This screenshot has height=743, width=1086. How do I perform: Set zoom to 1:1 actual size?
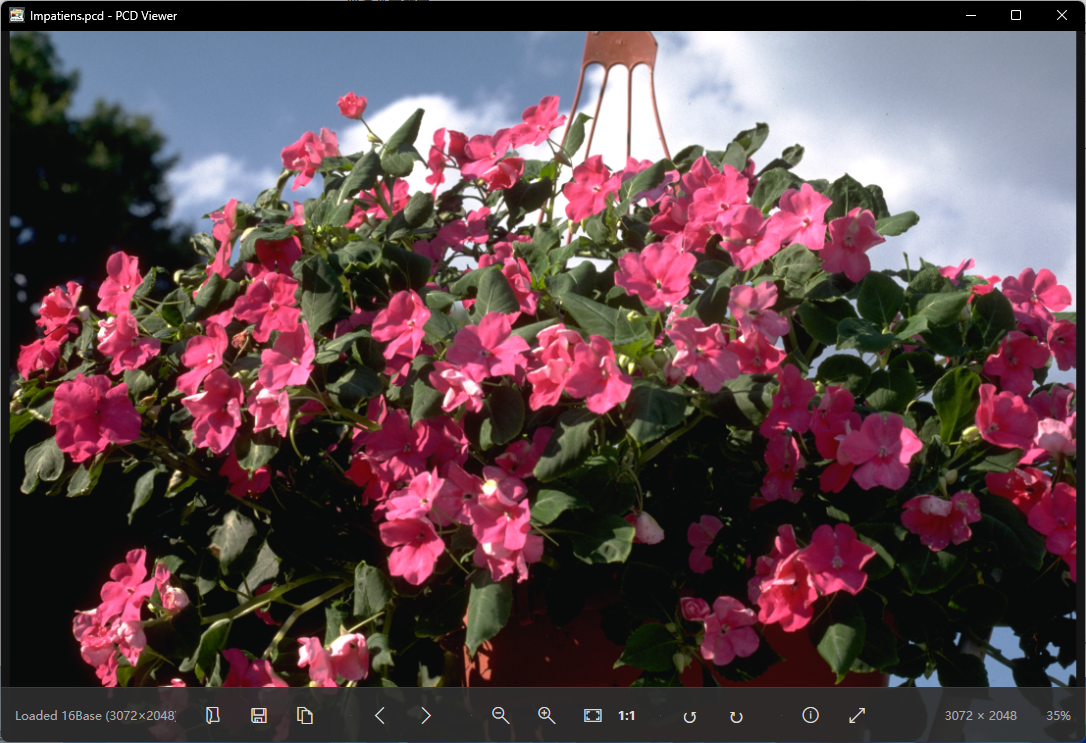point(627,715)
